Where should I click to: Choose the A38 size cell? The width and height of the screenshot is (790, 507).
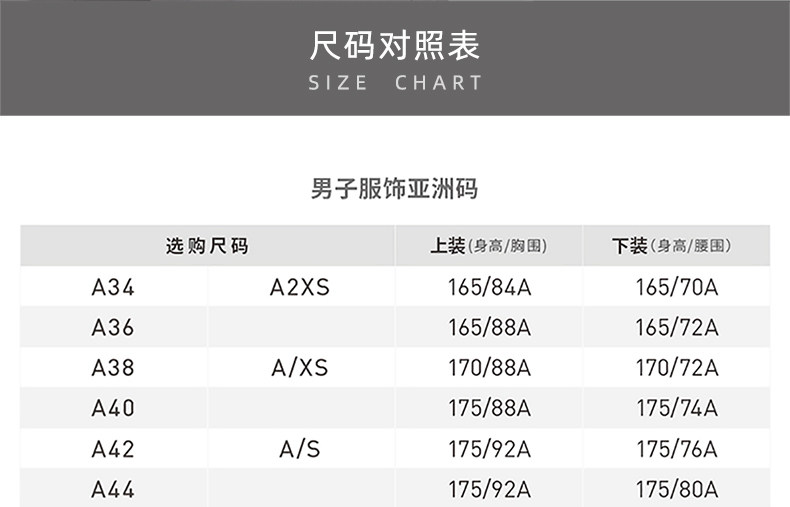tap(113, 368)
